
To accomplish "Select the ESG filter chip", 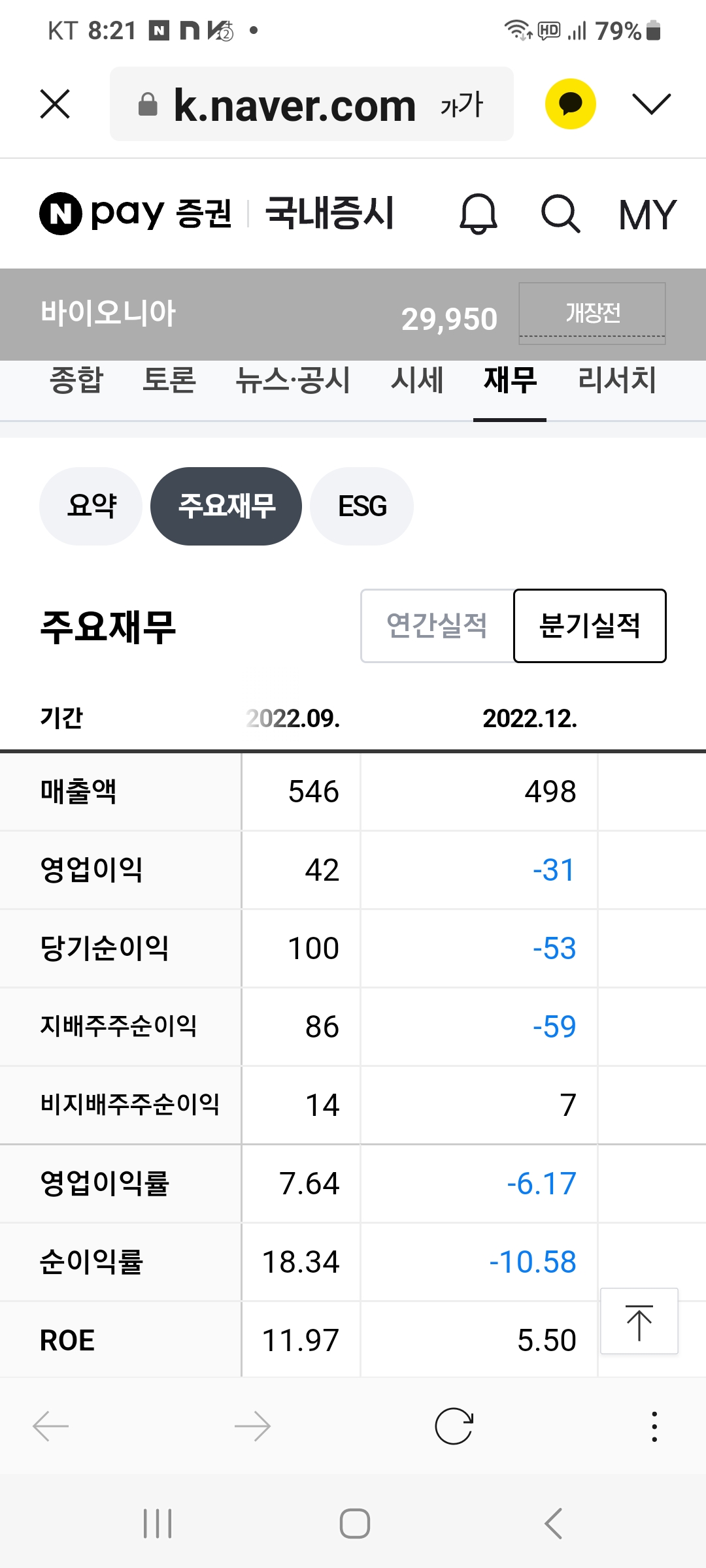I will coord(361,506).
